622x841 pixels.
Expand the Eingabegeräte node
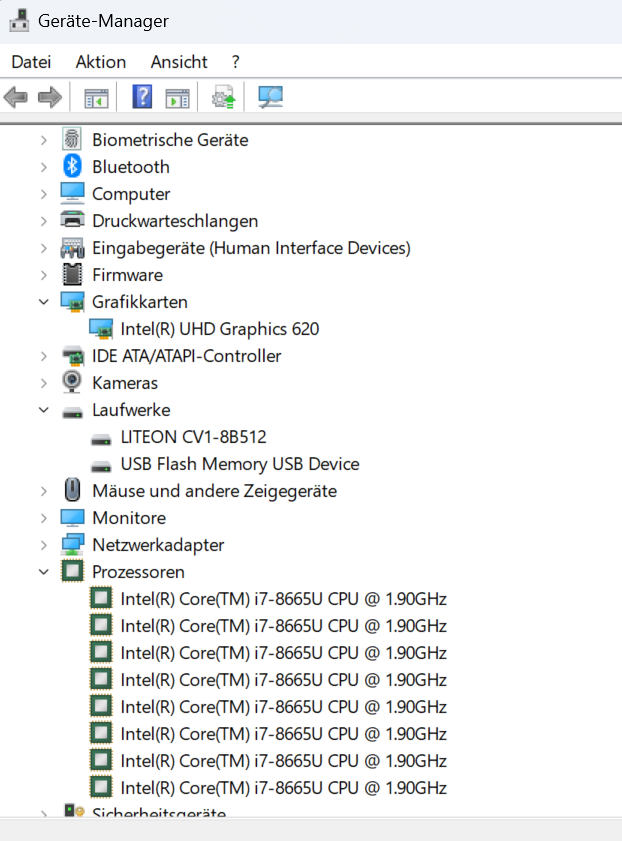pyautogui.click(x=43, y=248)
